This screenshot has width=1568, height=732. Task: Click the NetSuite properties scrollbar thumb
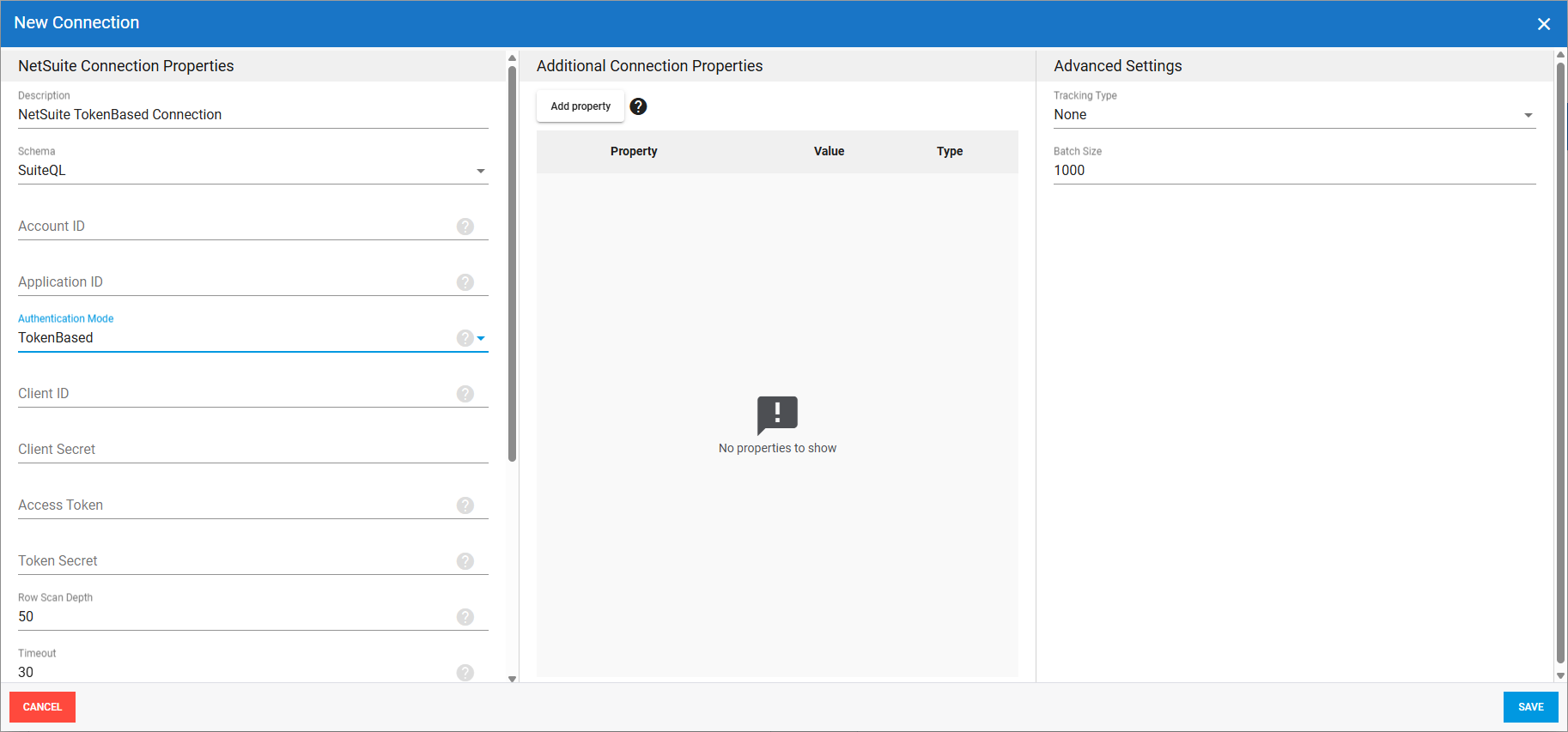(x=512, y=263)
